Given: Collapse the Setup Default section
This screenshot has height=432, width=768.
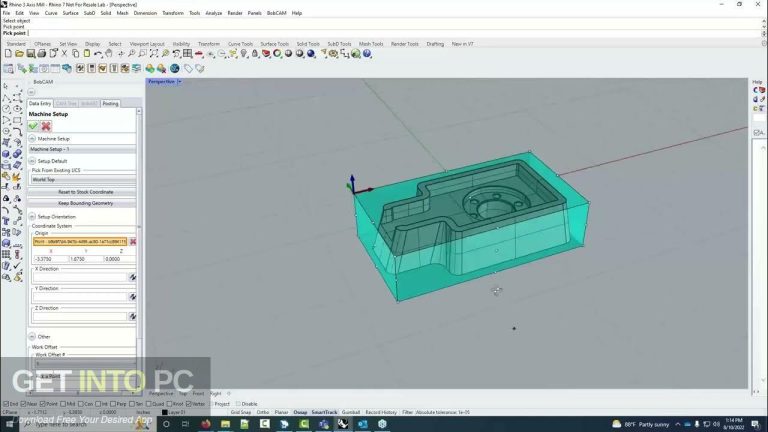Looking at the screenshot, I should pos(31,160).
